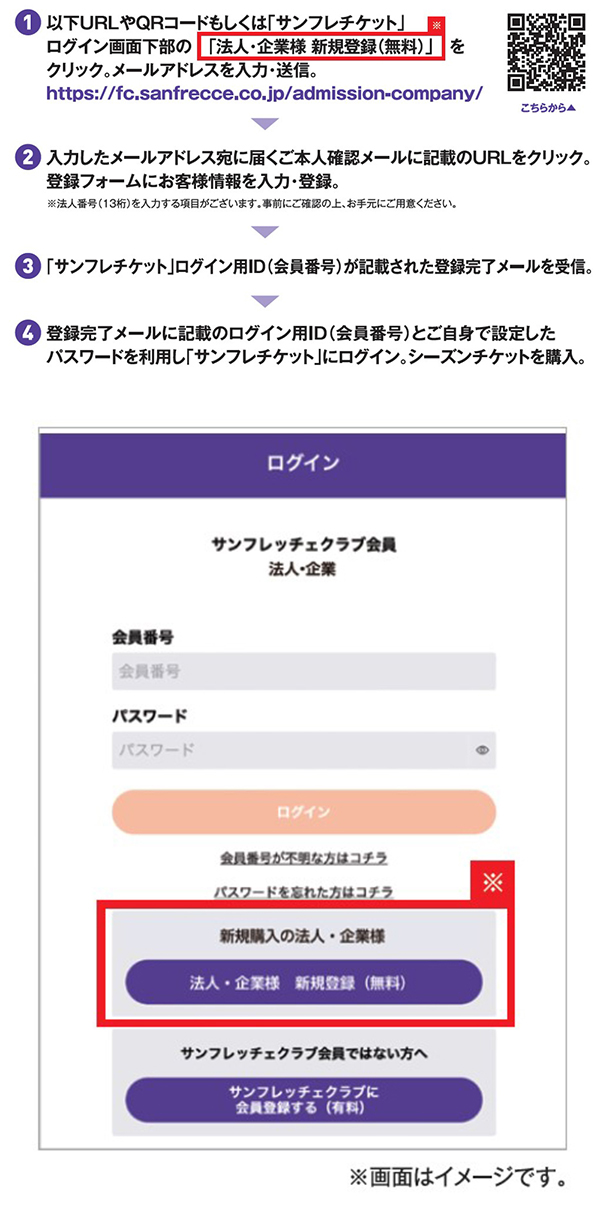Click the orange ログイン button

point(304,811)
